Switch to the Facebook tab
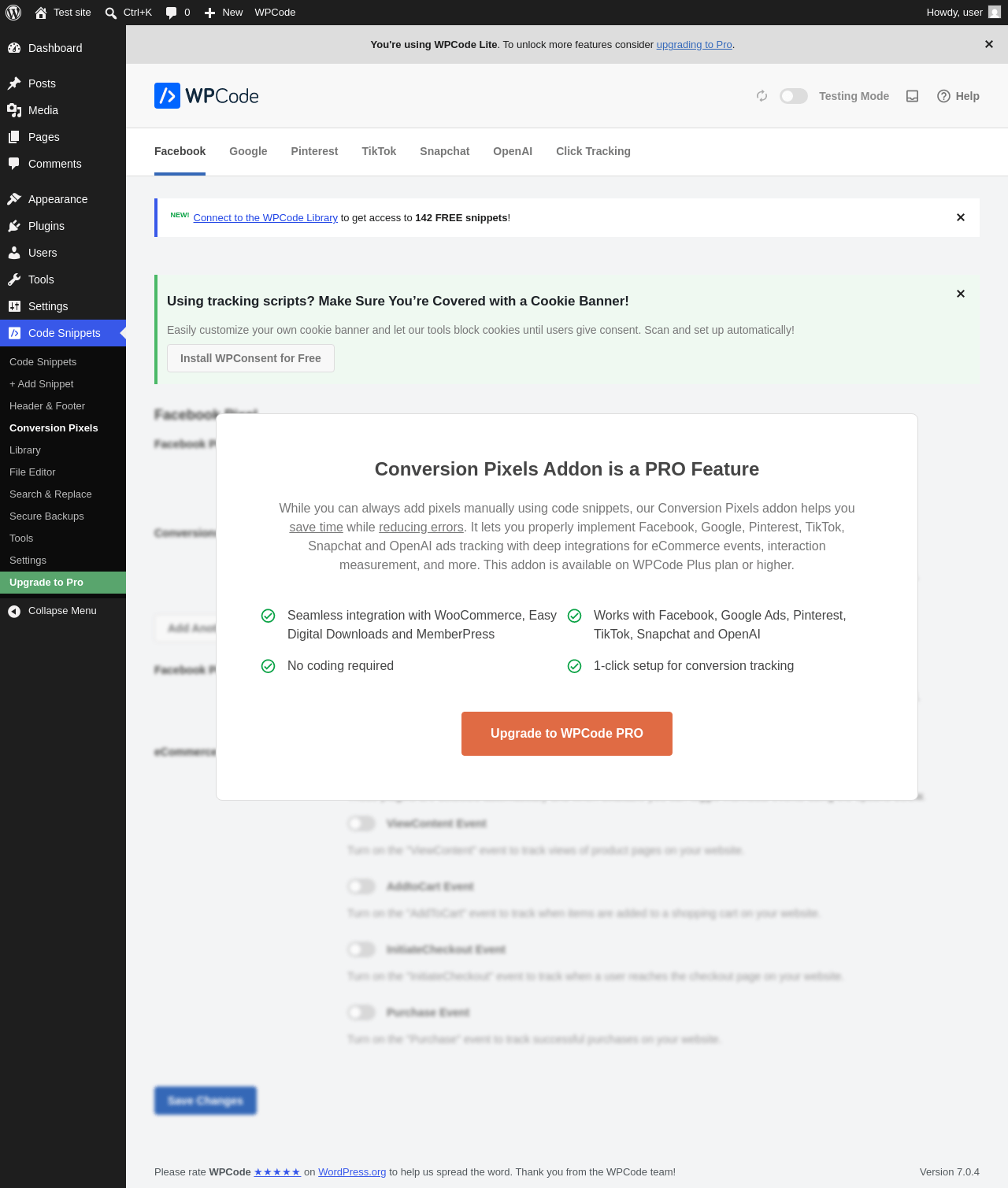The height and width of the screenshot is (1188, 1008). (180, 151)
